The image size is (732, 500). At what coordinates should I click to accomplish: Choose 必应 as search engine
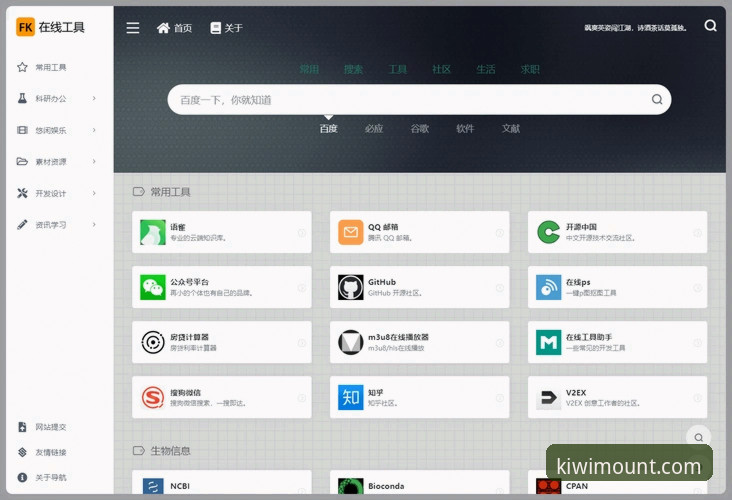374,128
